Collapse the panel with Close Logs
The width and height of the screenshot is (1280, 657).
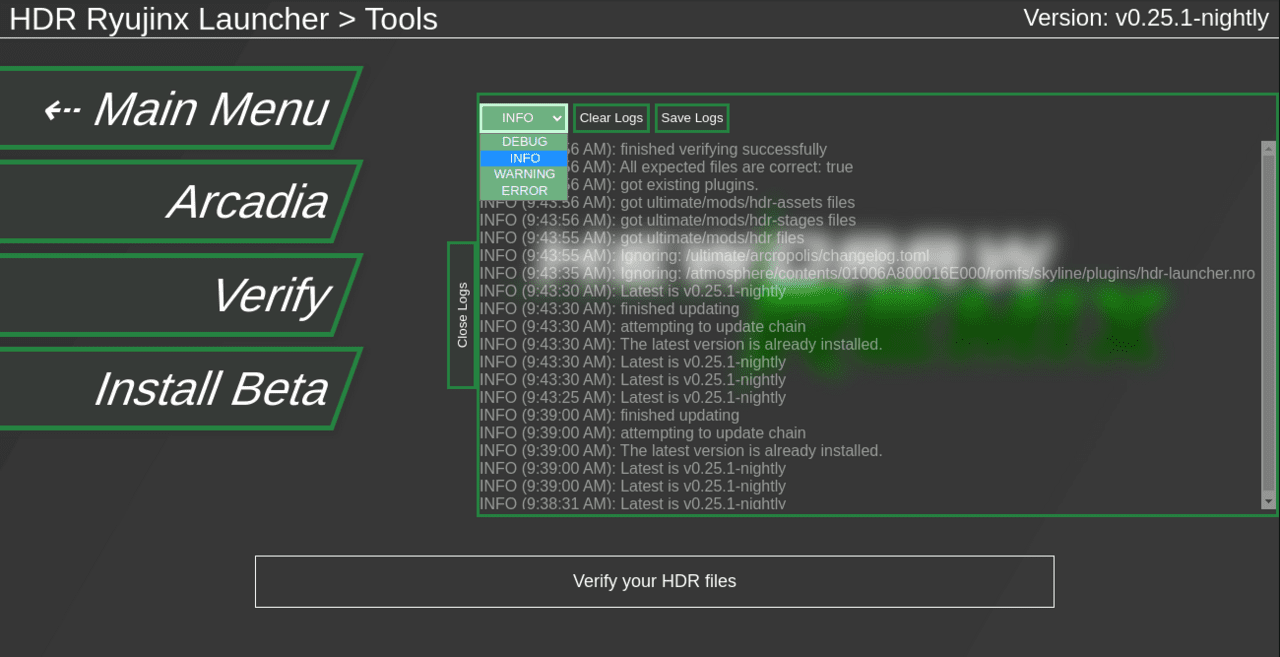point(462,315)
